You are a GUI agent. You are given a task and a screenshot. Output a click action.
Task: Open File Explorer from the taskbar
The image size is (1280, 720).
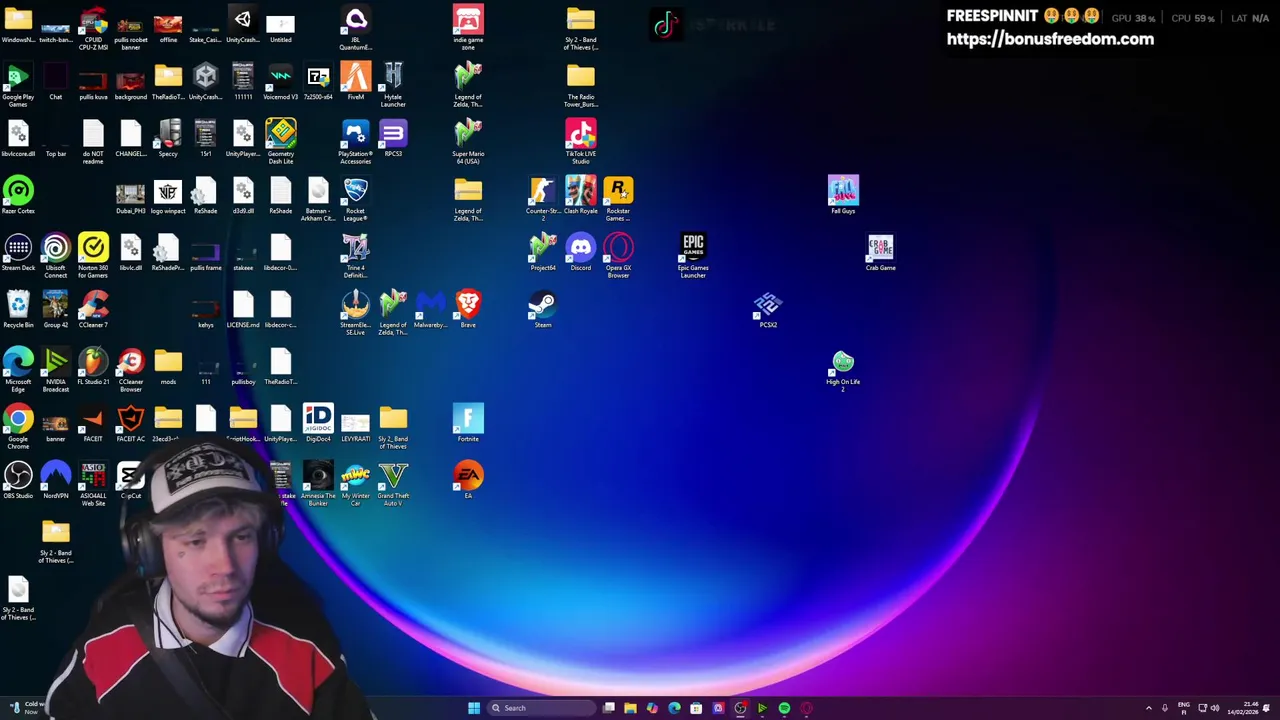pyautogui.click(x=630, y=708)
